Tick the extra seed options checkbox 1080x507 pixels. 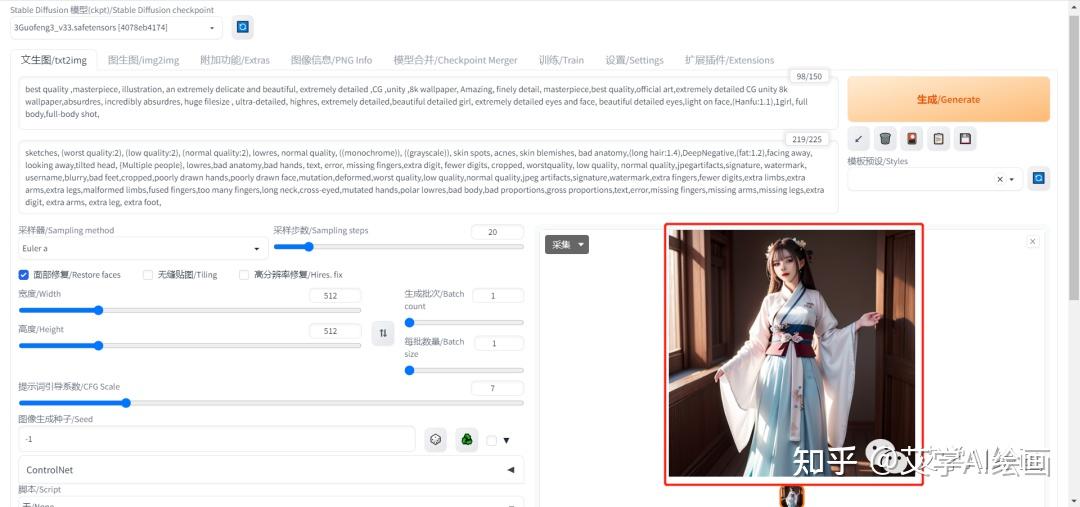[491, 441]
